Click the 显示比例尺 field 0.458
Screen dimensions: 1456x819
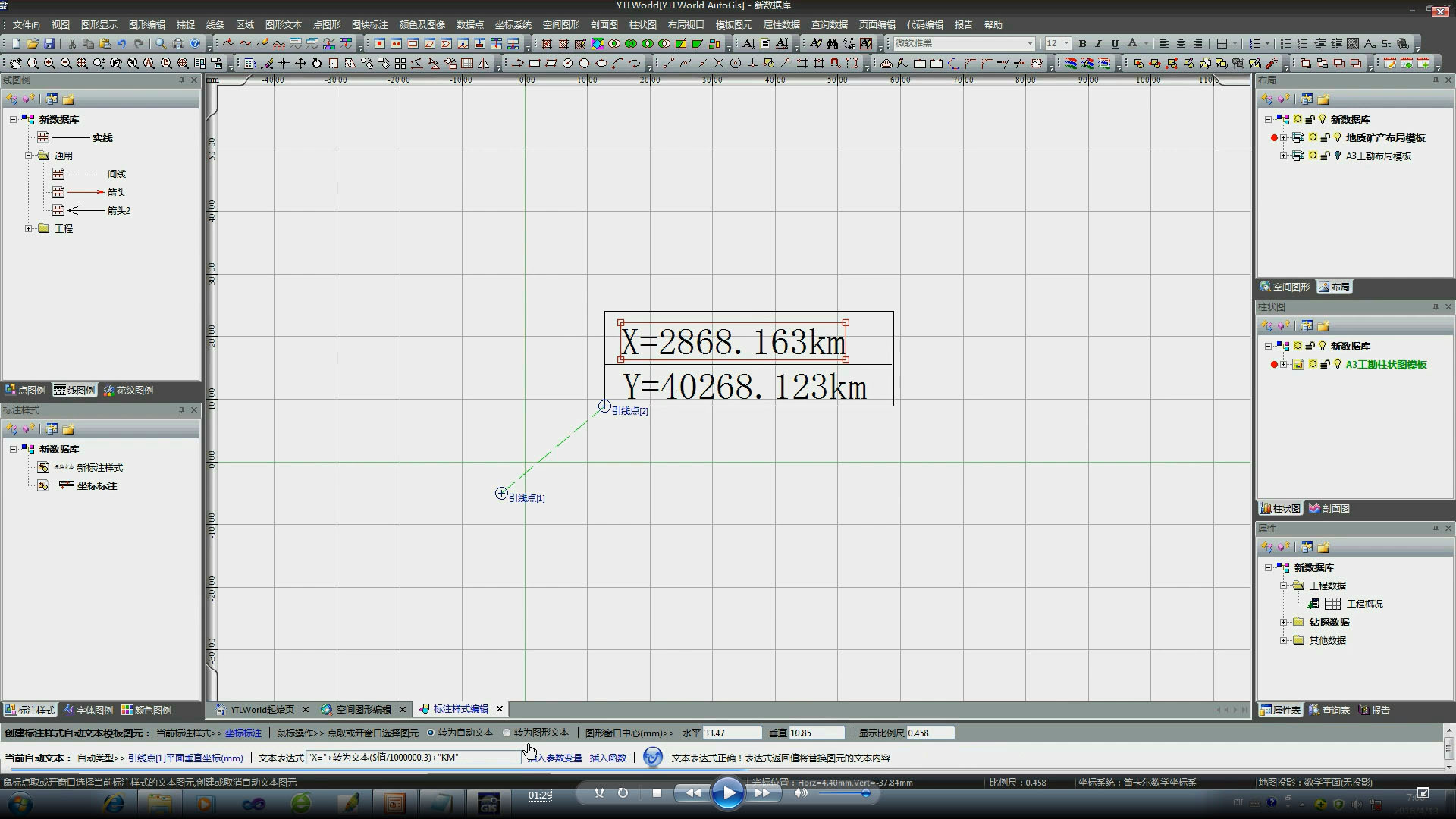pyautogui.click(x=930, y=733)
